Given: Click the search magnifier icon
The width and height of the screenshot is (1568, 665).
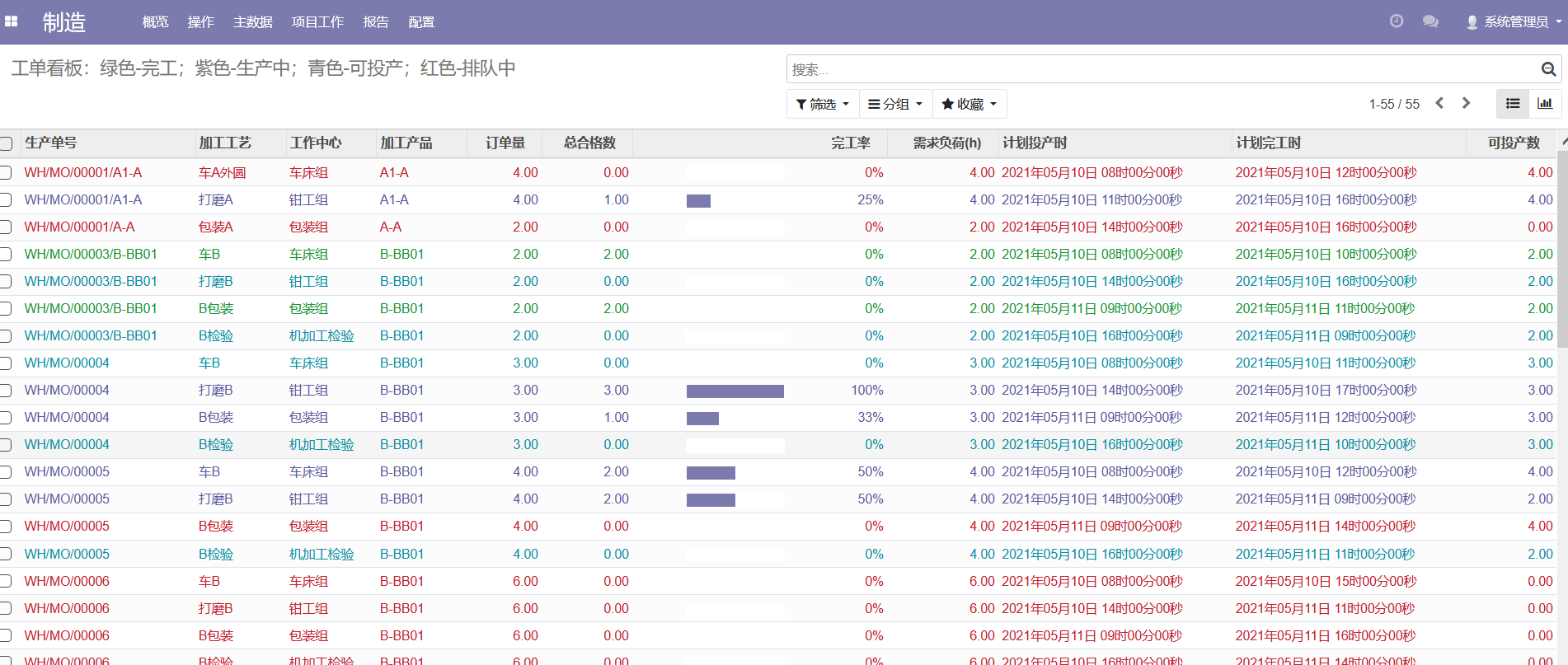Looking at the screenshot, I should (x=1548, y=69).
